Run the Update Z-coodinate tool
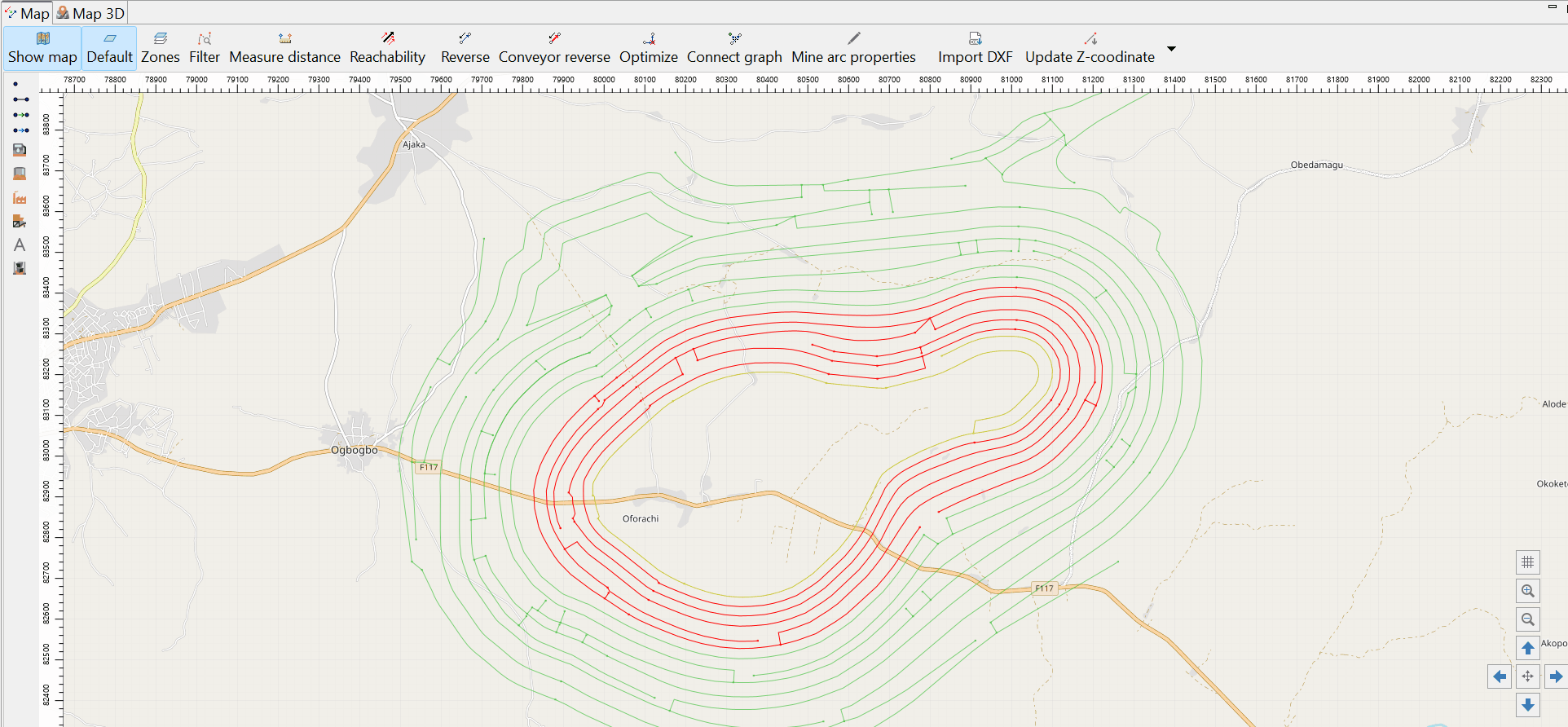1568x727 pixels. [1090, 48]
